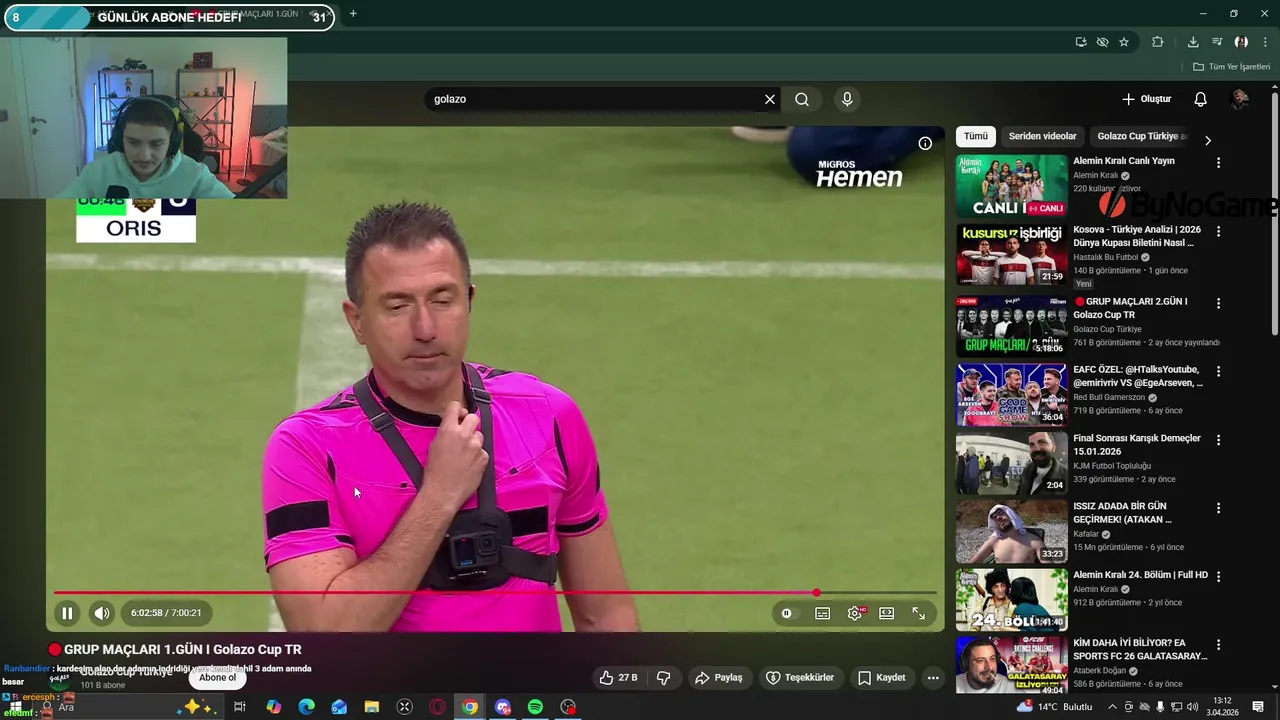1280x720 pixels.
Task: Start voice search with microphone
Action: [847, 99]
